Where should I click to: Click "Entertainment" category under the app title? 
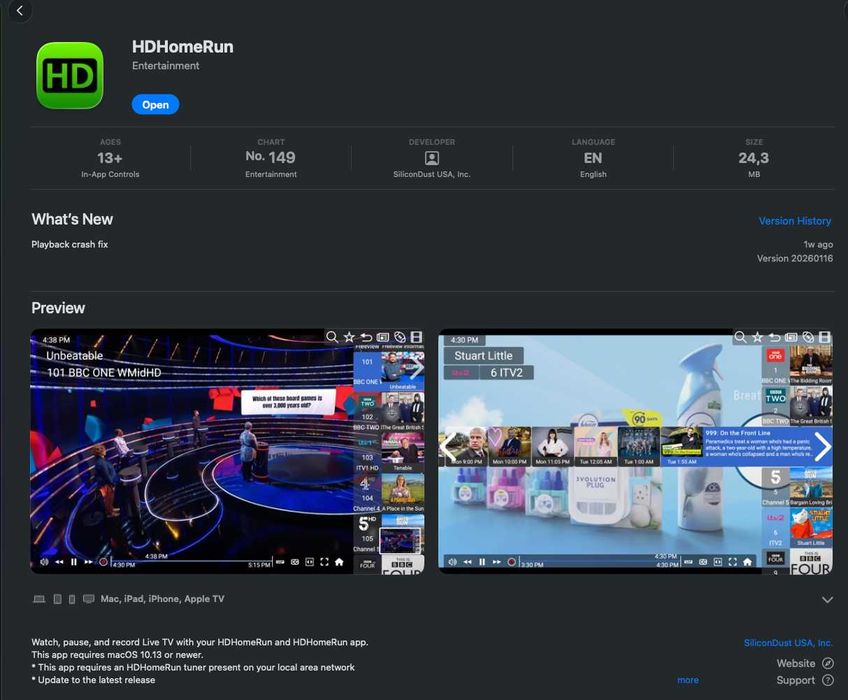165,66
